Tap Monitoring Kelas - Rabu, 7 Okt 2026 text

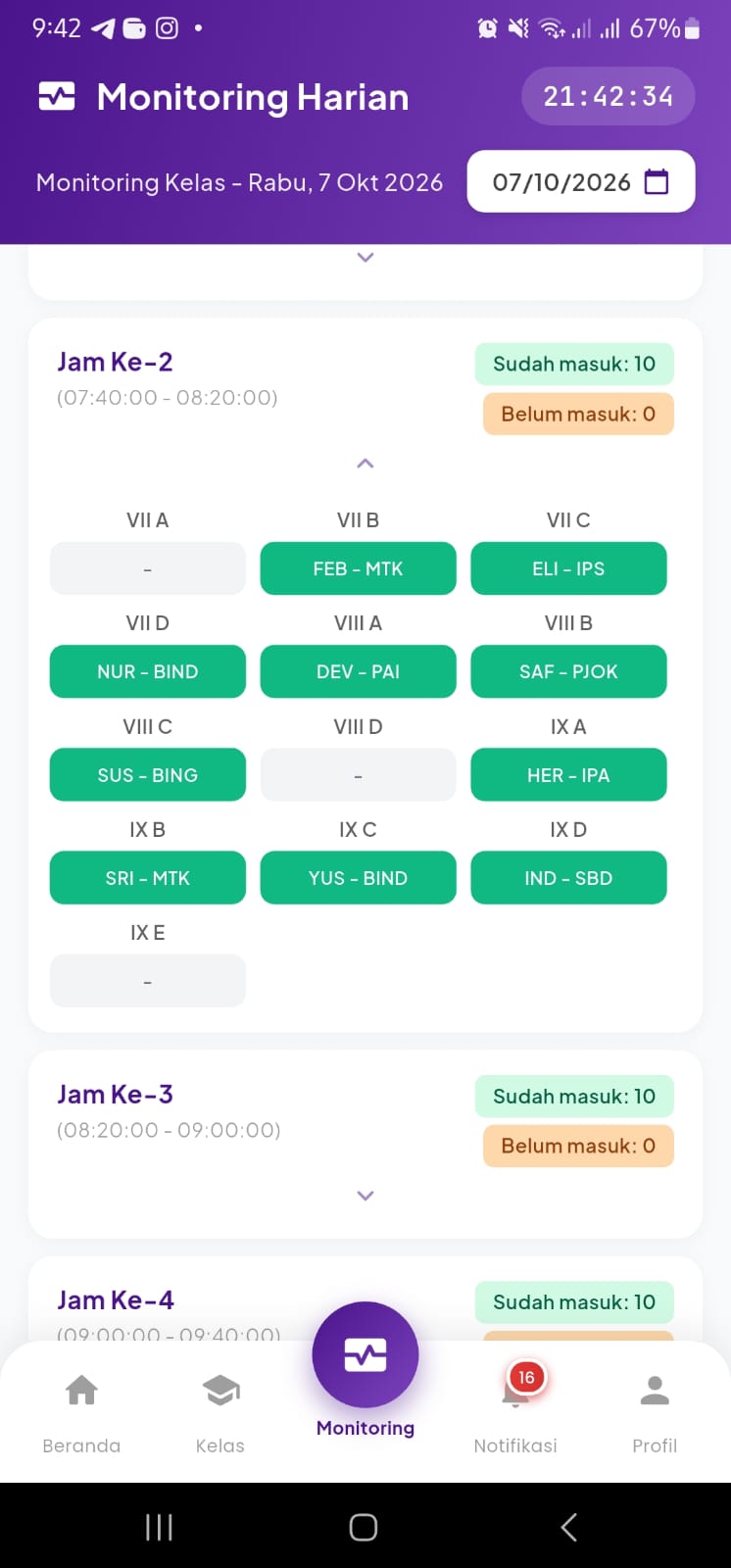point(239,182)
